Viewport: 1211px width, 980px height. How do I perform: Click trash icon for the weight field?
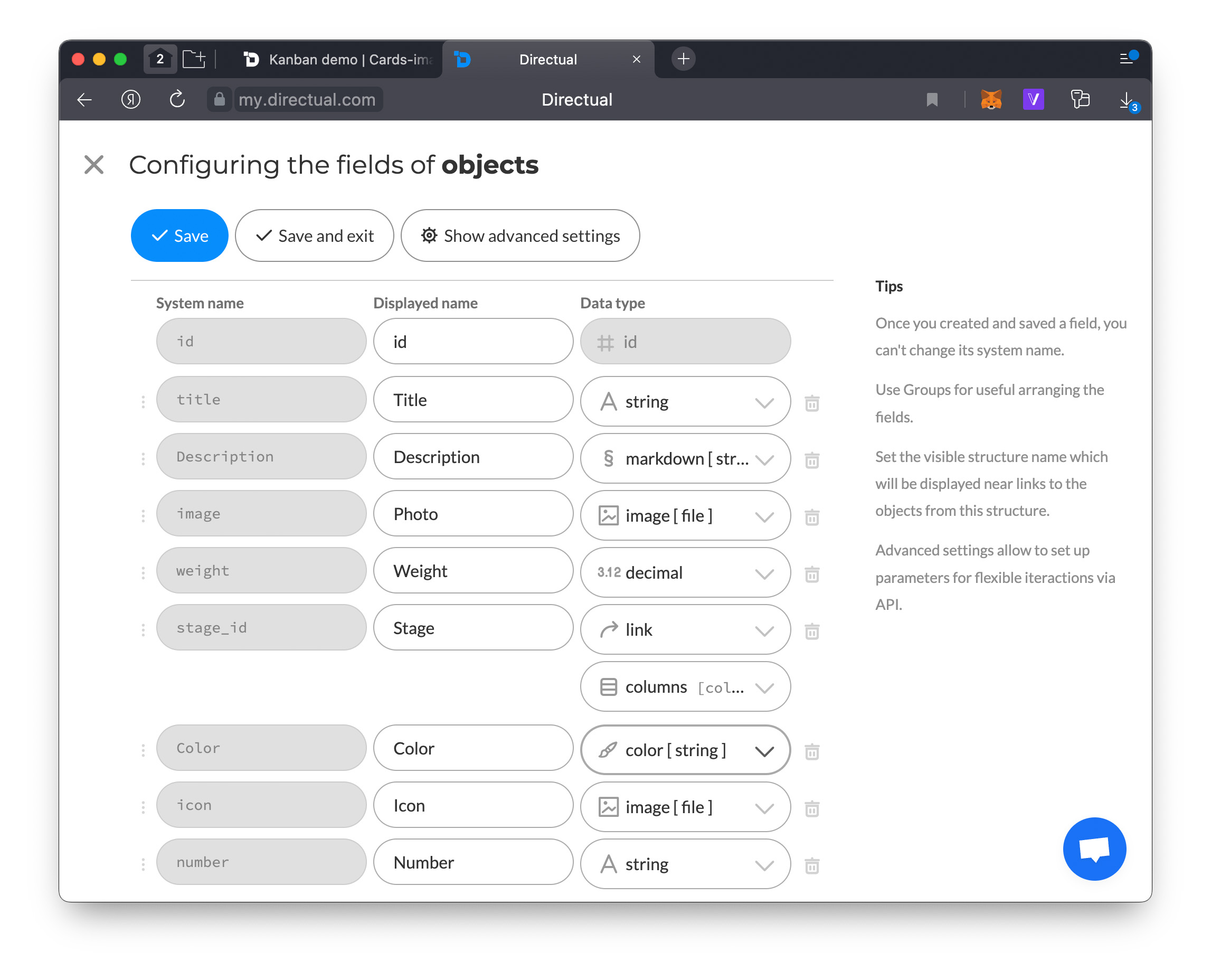tap(811, 574)
